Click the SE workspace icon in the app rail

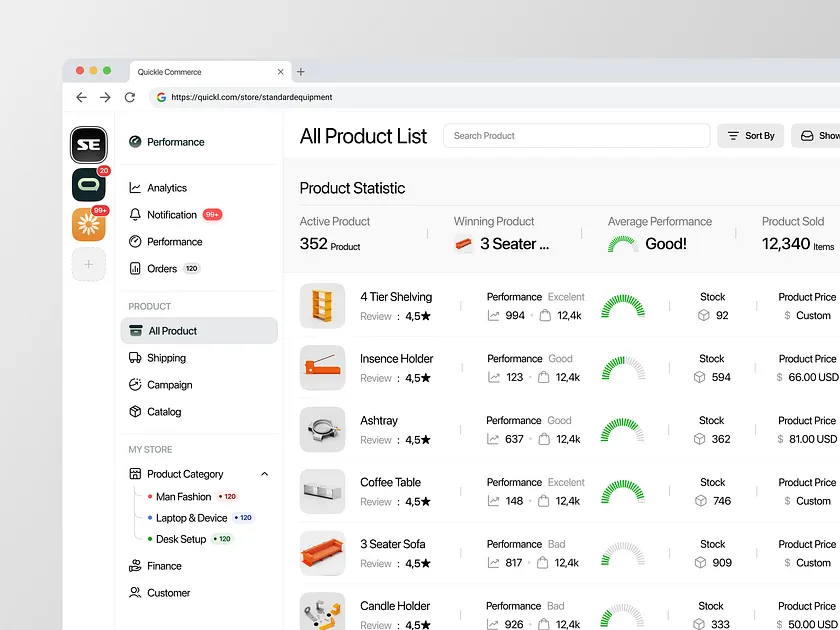pos(88,145)
